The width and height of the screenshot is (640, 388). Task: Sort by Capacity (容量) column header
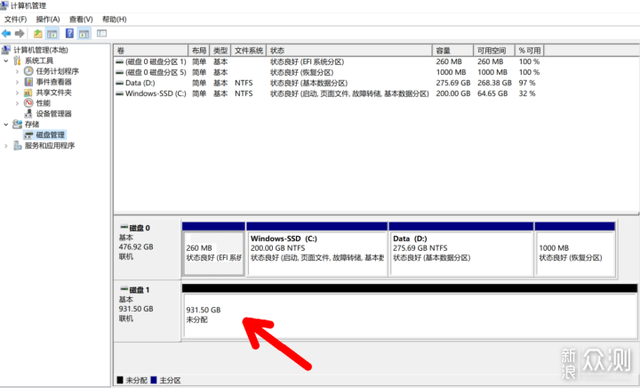point(453,51)
